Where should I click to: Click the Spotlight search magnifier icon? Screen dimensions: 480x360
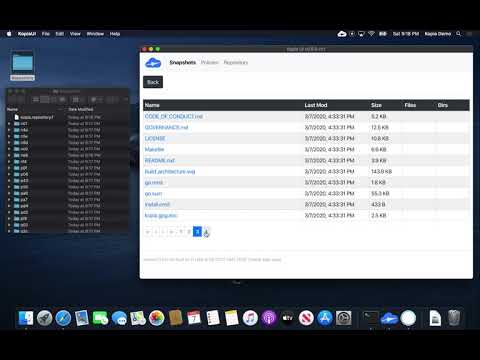click(x=459, y=34)
